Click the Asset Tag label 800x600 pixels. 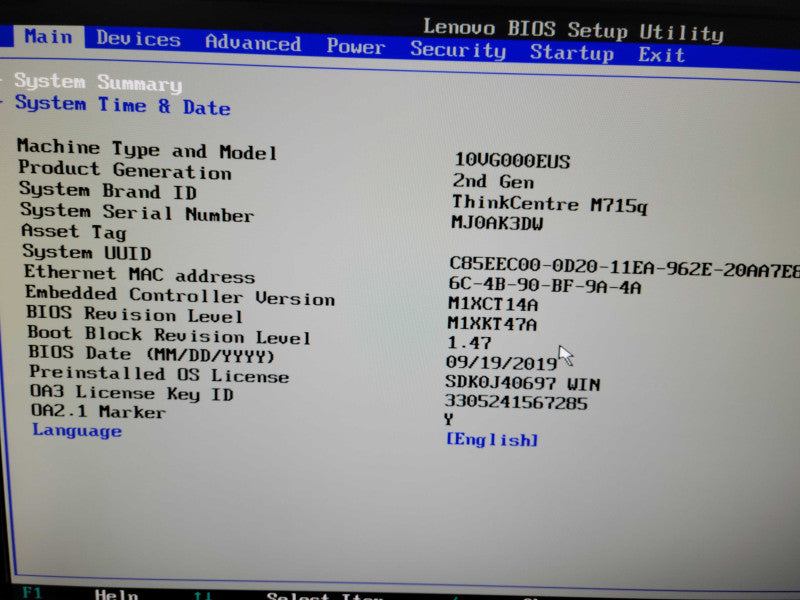pyautogui.click(x=74, y=232)
